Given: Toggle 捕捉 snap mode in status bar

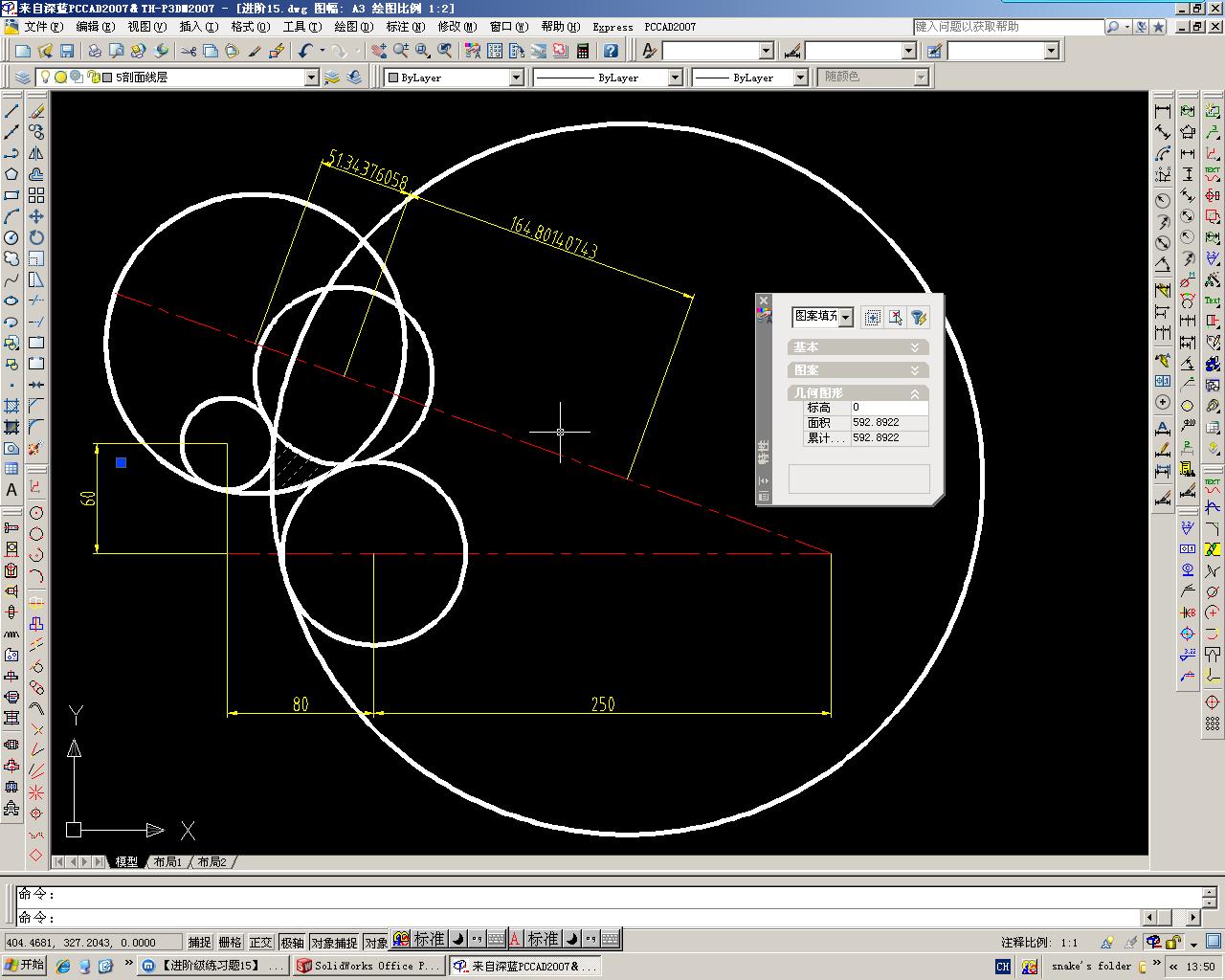Looking at the screenshot, I should coord(199,942).
